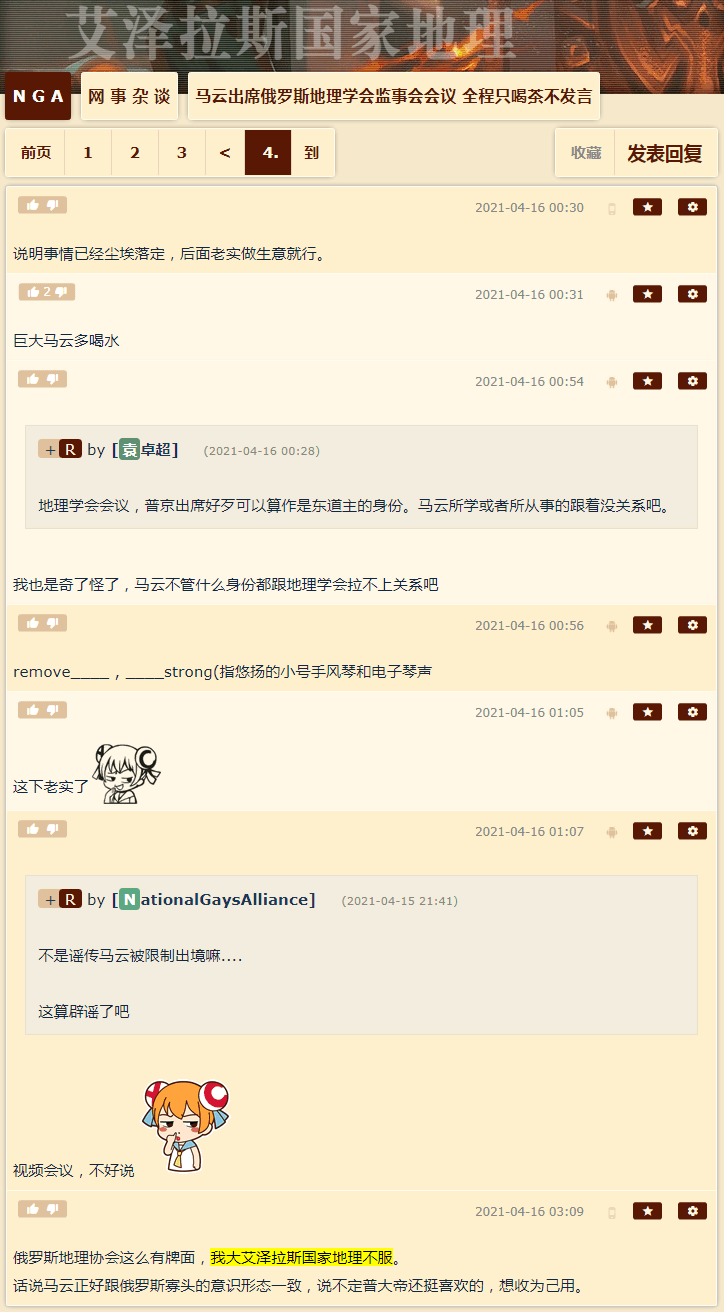Favorite the 01:05 post with the star icon
Viewport: 724px width, 1312px height.
pyautogui.click(x=647, y=712)
